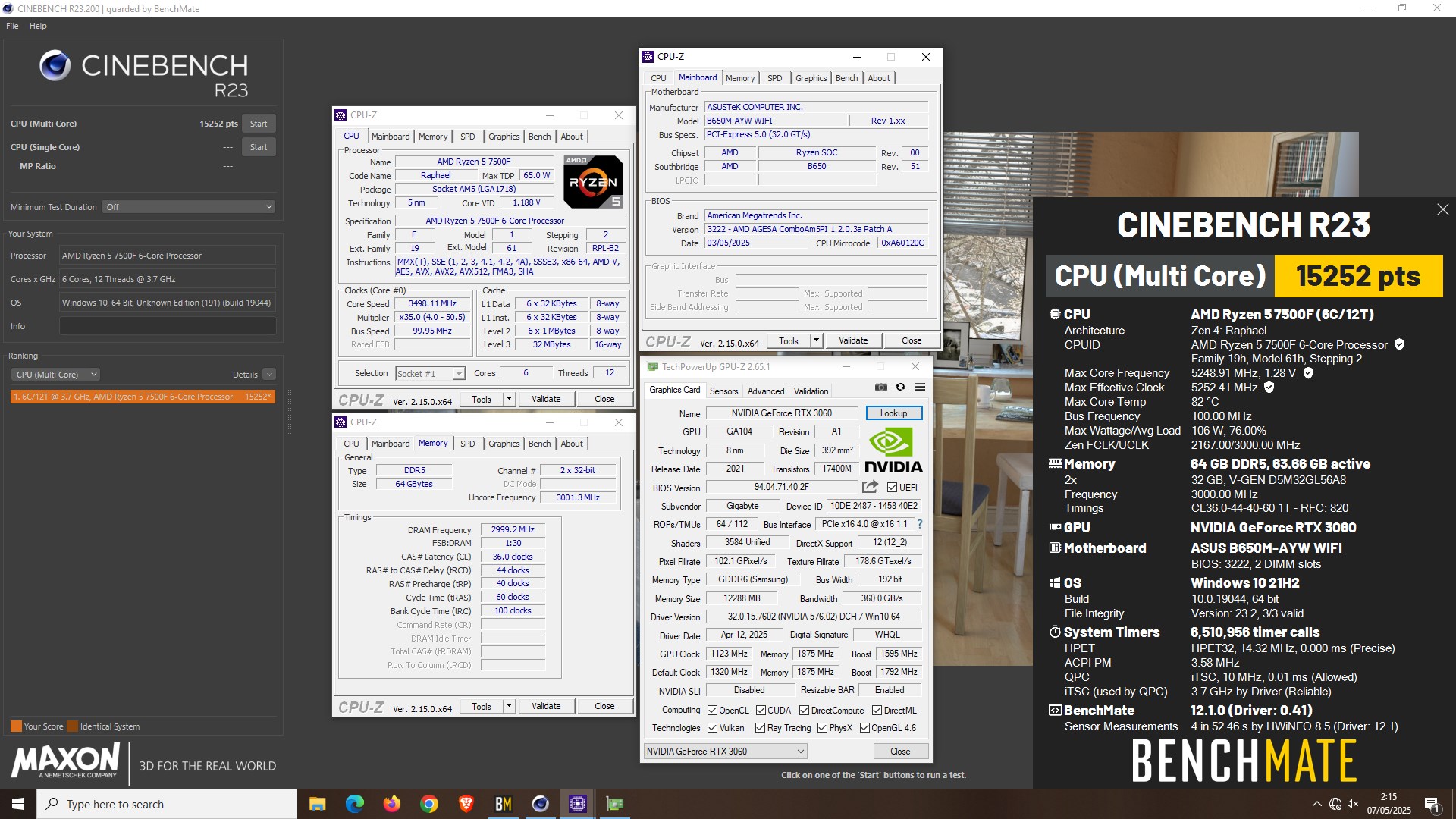
Task: Click network globe tray icon
Action: (1335, 804)
